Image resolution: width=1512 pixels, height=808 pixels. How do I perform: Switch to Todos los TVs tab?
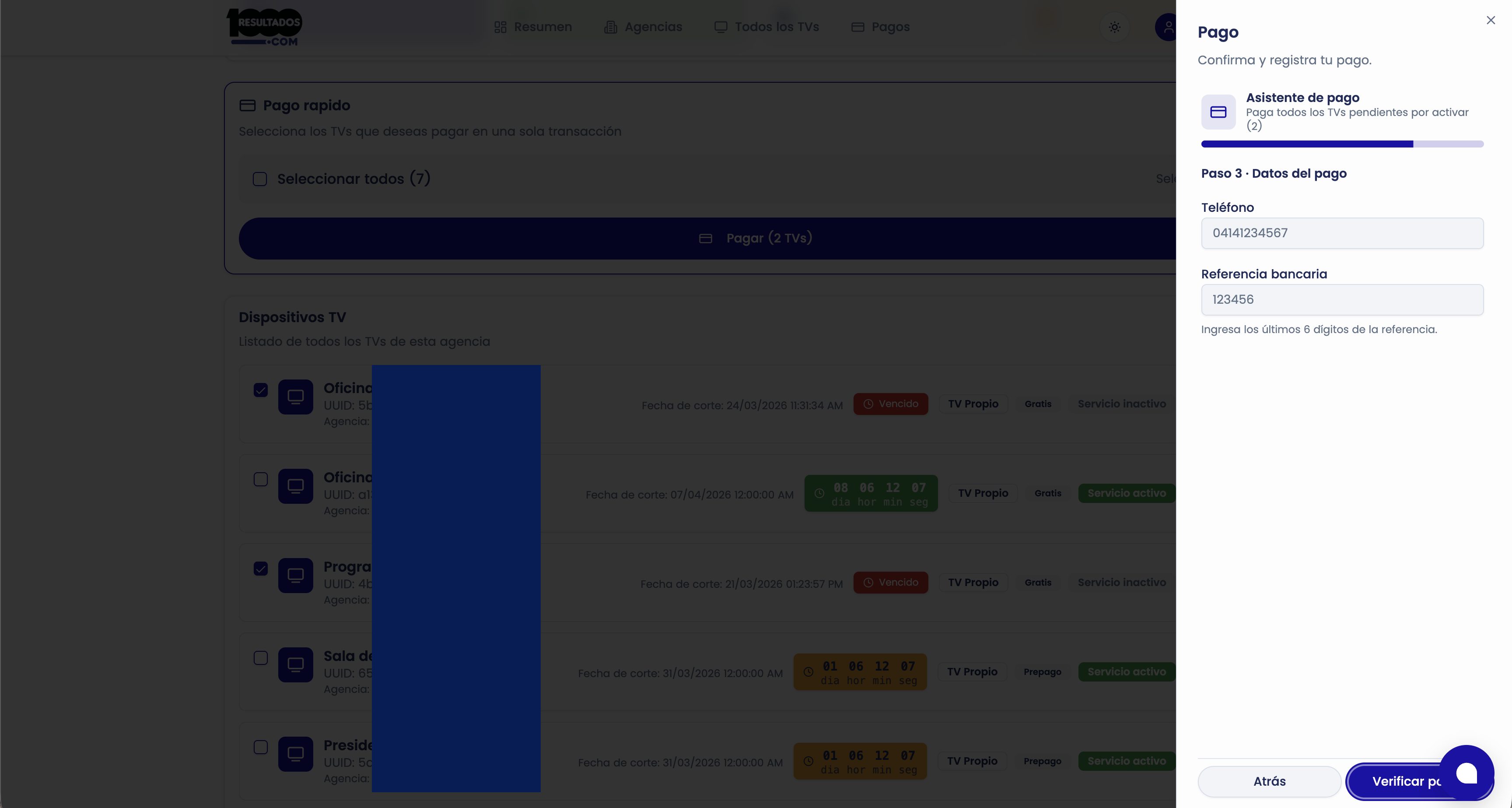tap(766, 27)
